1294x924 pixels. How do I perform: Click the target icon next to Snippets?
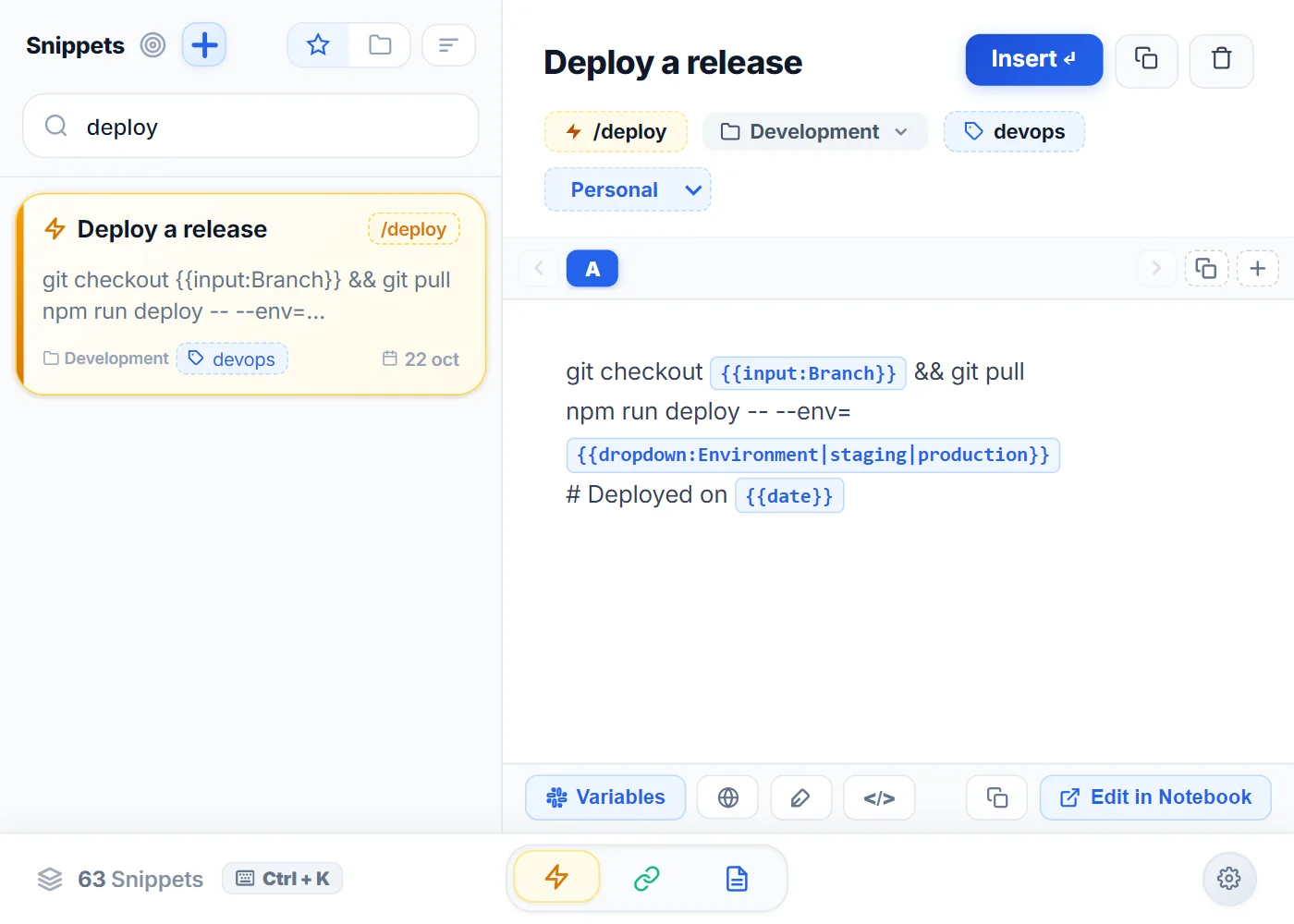point(153,45)
